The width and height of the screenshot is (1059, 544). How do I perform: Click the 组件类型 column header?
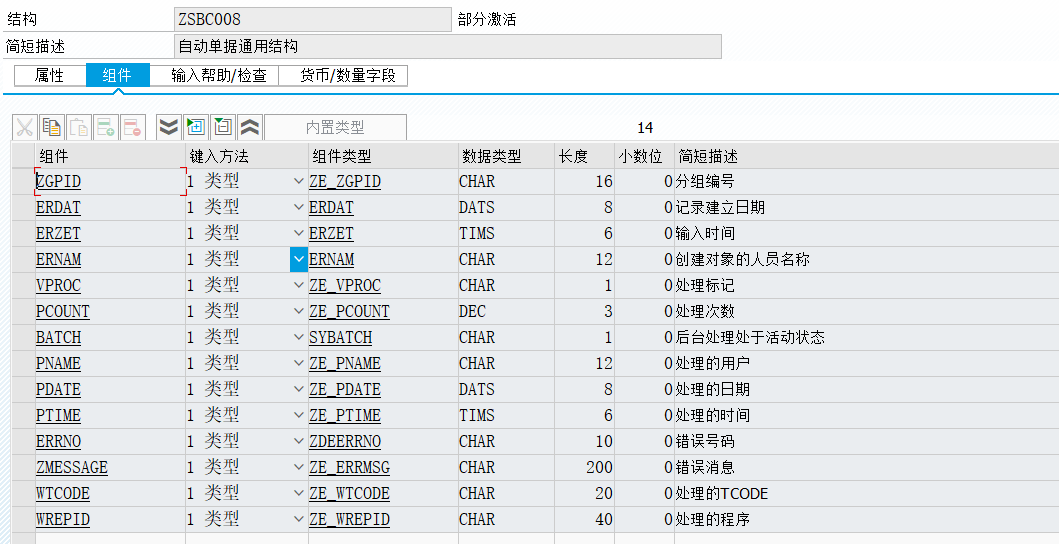(384, 156)
